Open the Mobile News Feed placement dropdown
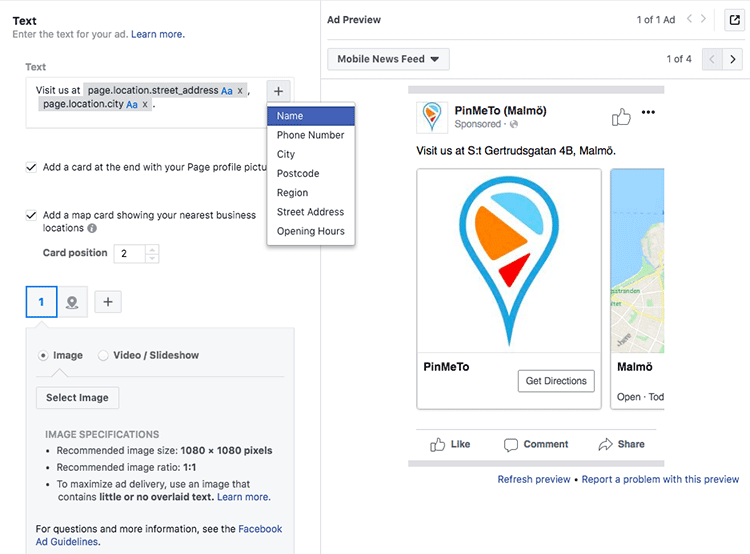750x554 pixels. (388, 59)
